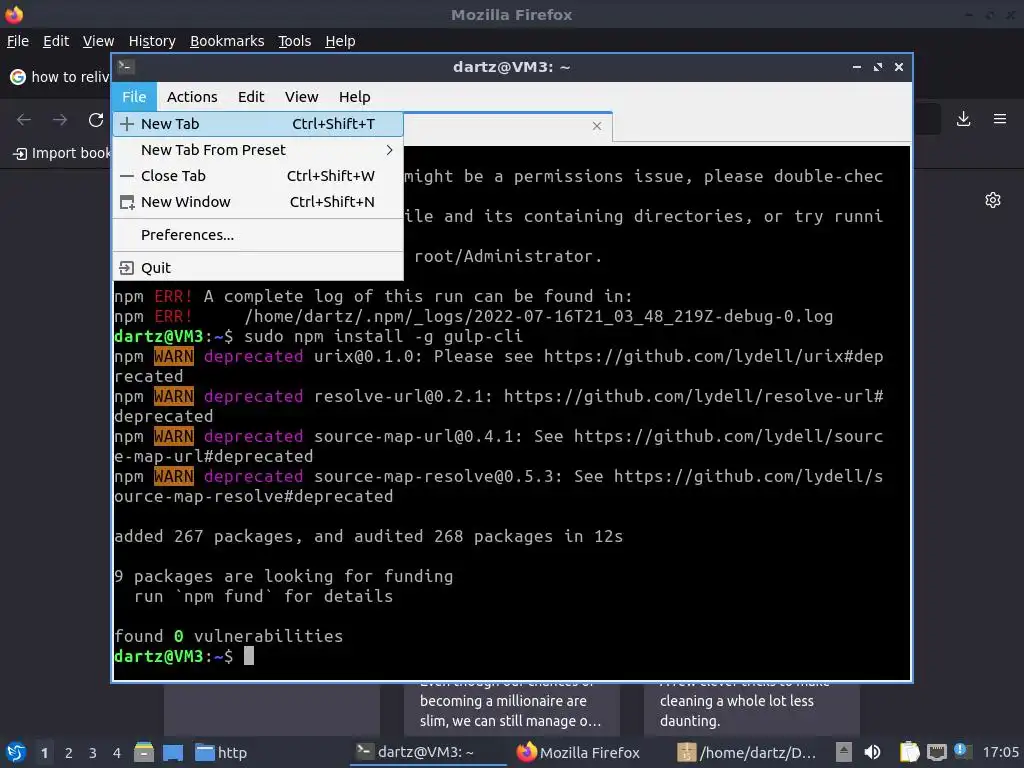The height and width of the screenshot is (768, 1024).
Task: Click '9 packages are looking for funding'
Action: coord(283,576)
